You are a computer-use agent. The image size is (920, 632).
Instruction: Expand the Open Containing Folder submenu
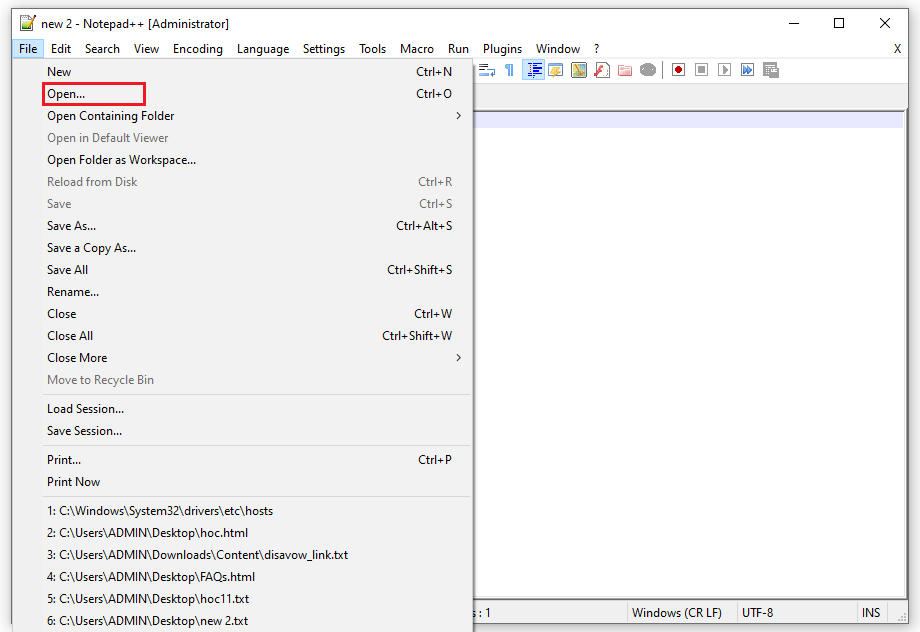(x=458, y=116)
